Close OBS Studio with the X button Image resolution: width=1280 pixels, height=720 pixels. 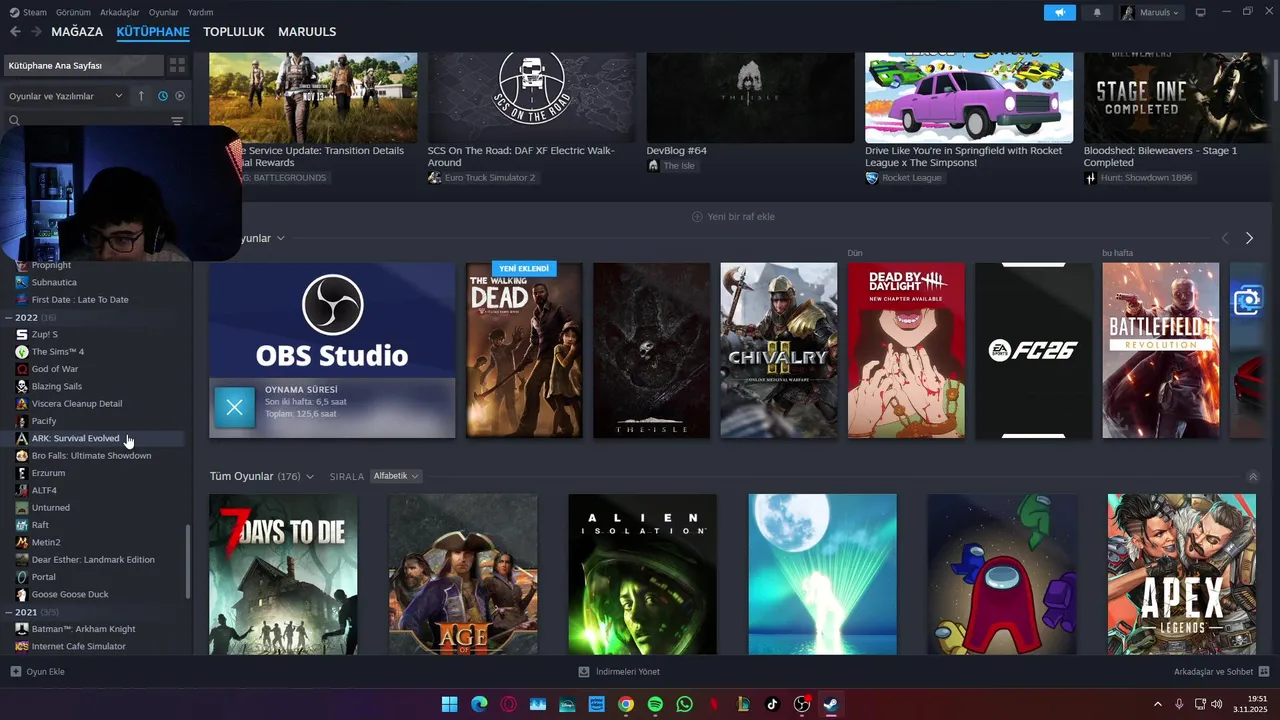[235, 407]
